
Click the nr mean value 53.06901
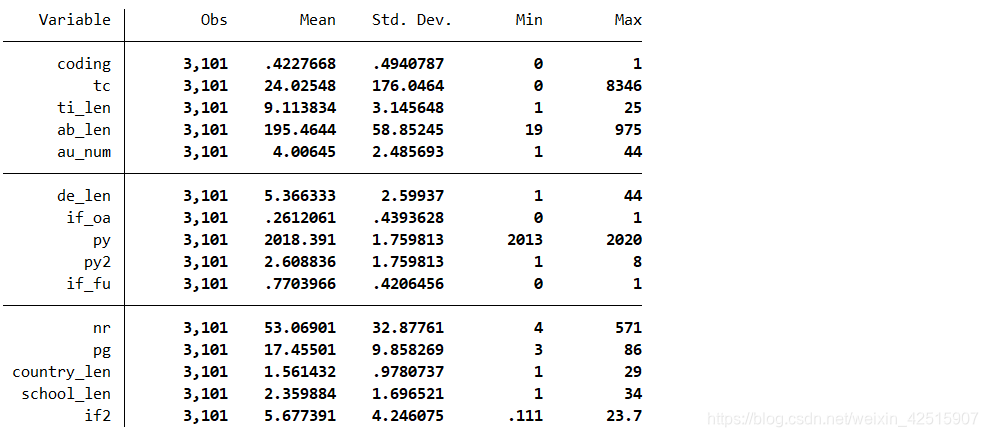[300, 328]
